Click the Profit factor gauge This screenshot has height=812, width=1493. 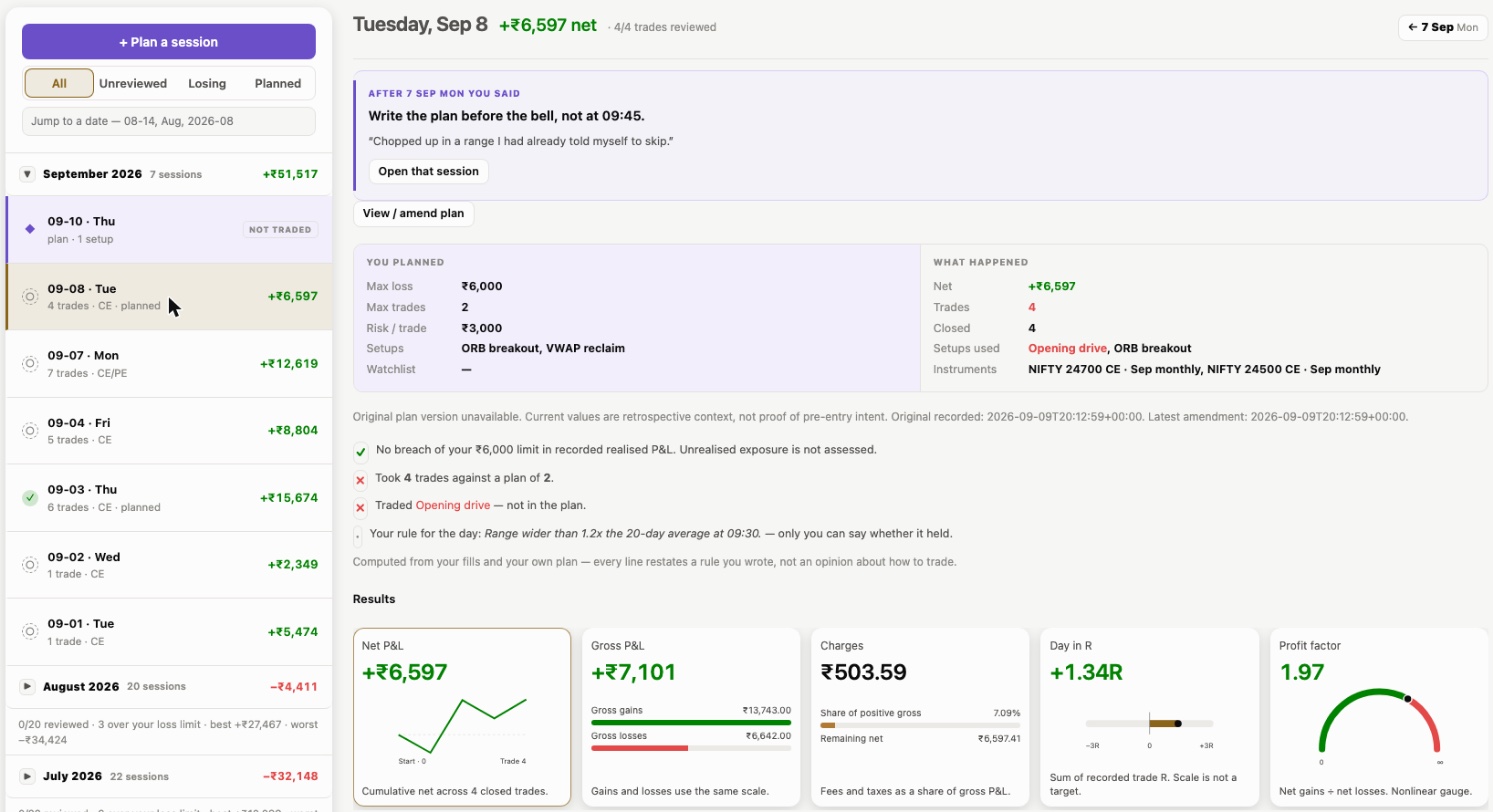click(1380, 720)
